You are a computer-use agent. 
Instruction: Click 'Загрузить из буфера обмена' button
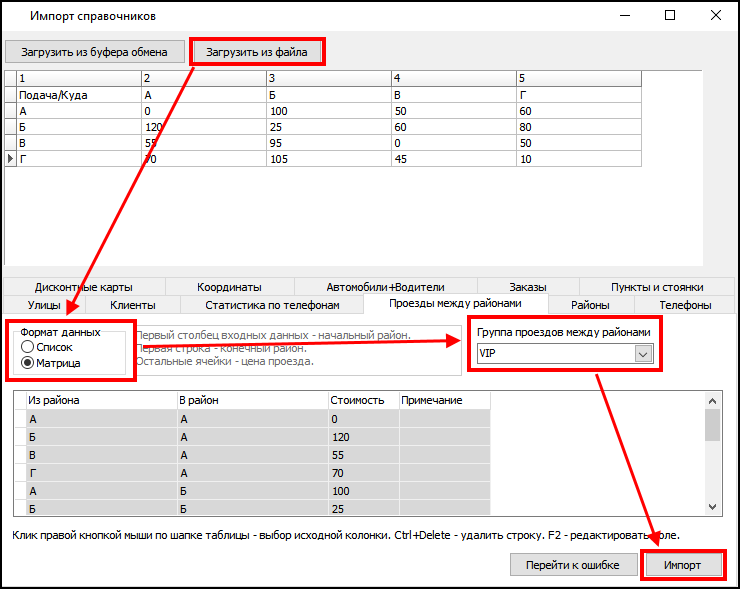point(95,51)
